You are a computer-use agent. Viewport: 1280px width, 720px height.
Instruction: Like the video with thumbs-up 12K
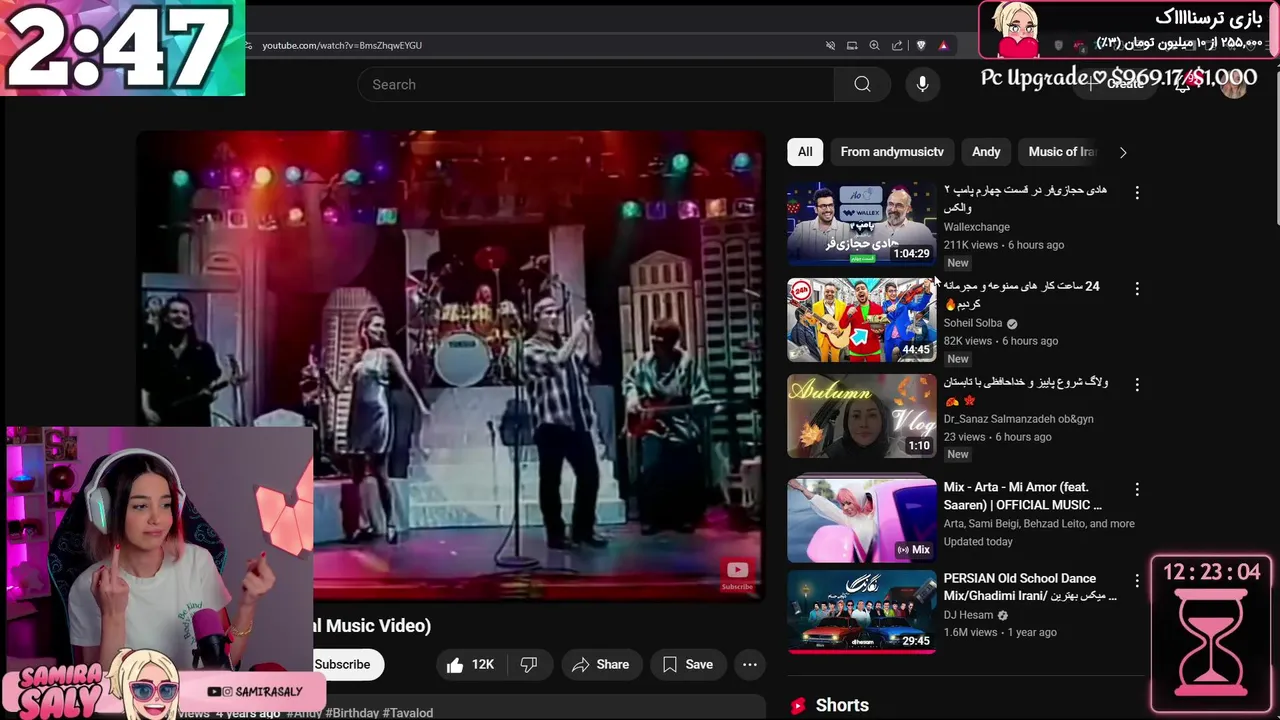(470, 665)
